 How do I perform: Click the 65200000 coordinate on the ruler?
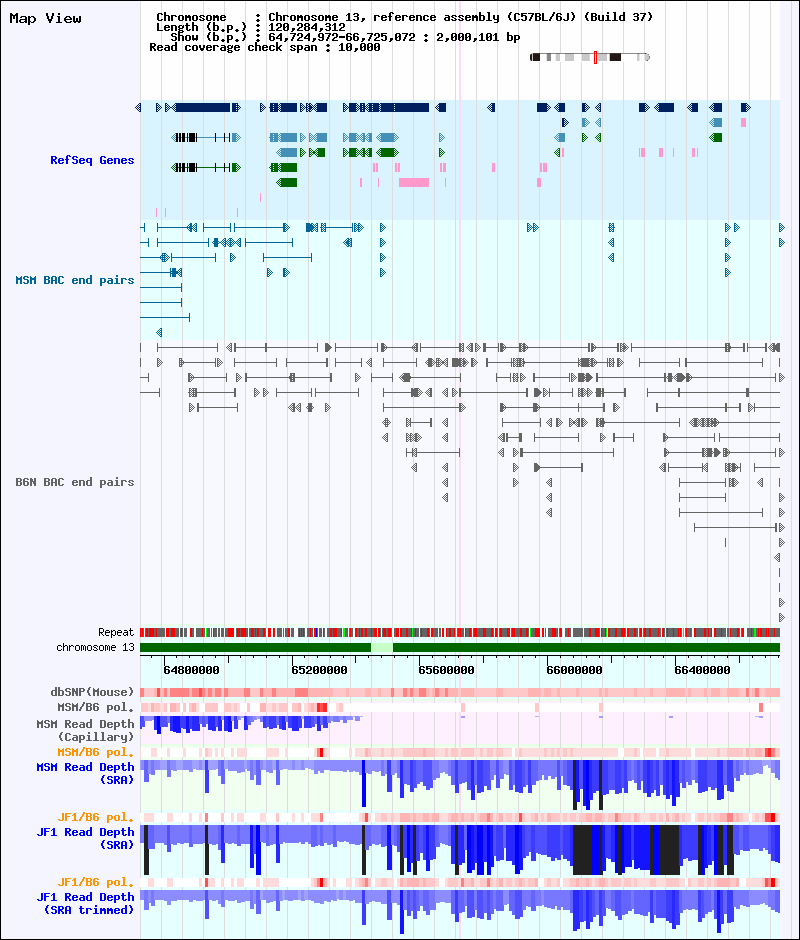(x=319, y=670)
